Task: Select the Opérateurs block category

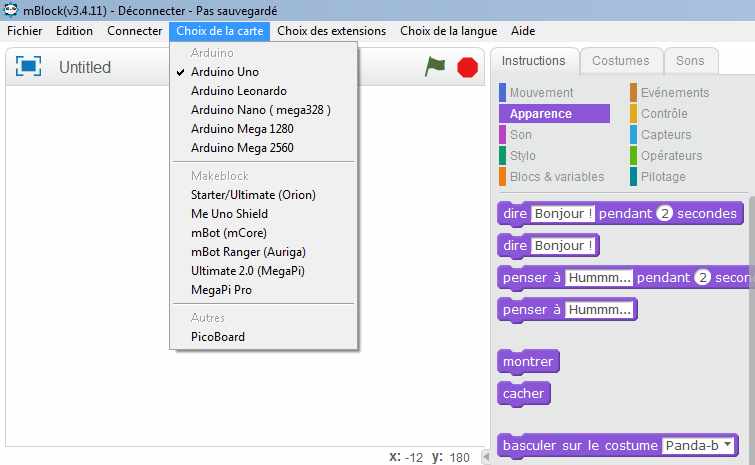Action: [672, 155]
